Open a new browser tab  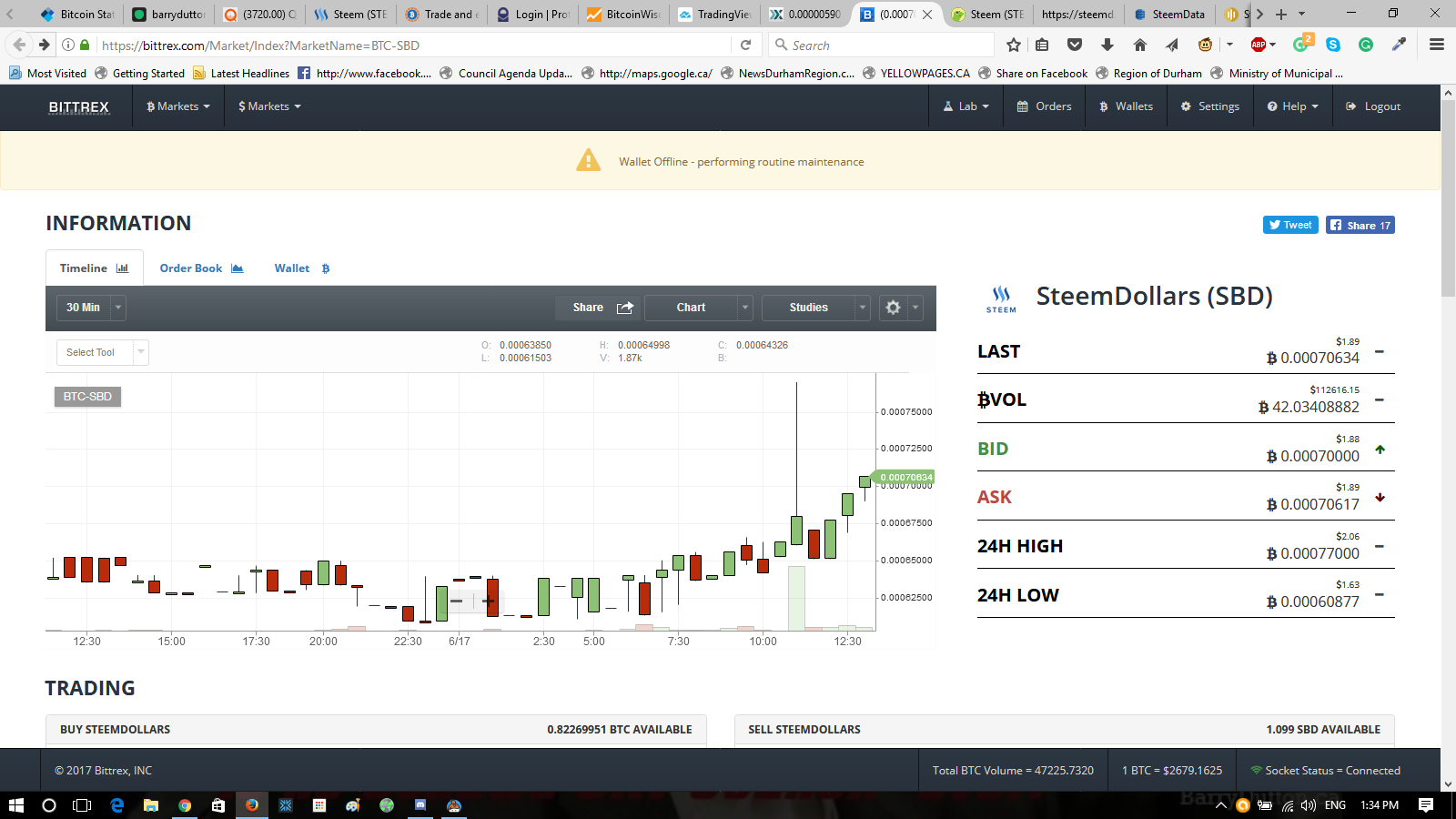click(x=1281, y=14)
